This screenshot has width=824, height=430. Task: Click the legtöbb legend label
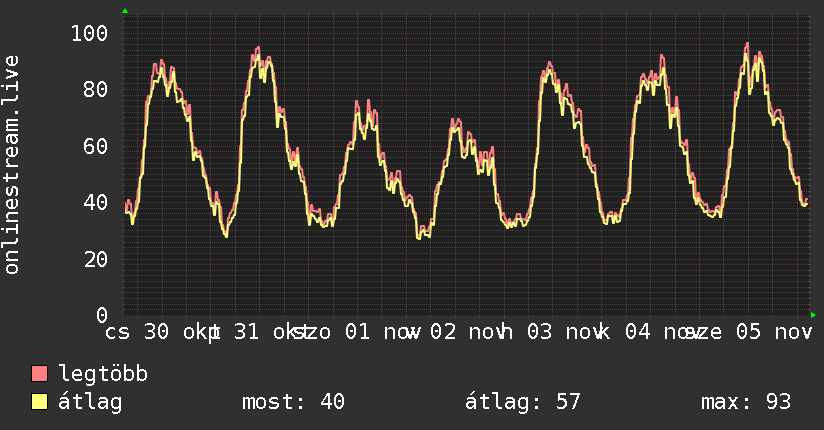pos(103,373)
